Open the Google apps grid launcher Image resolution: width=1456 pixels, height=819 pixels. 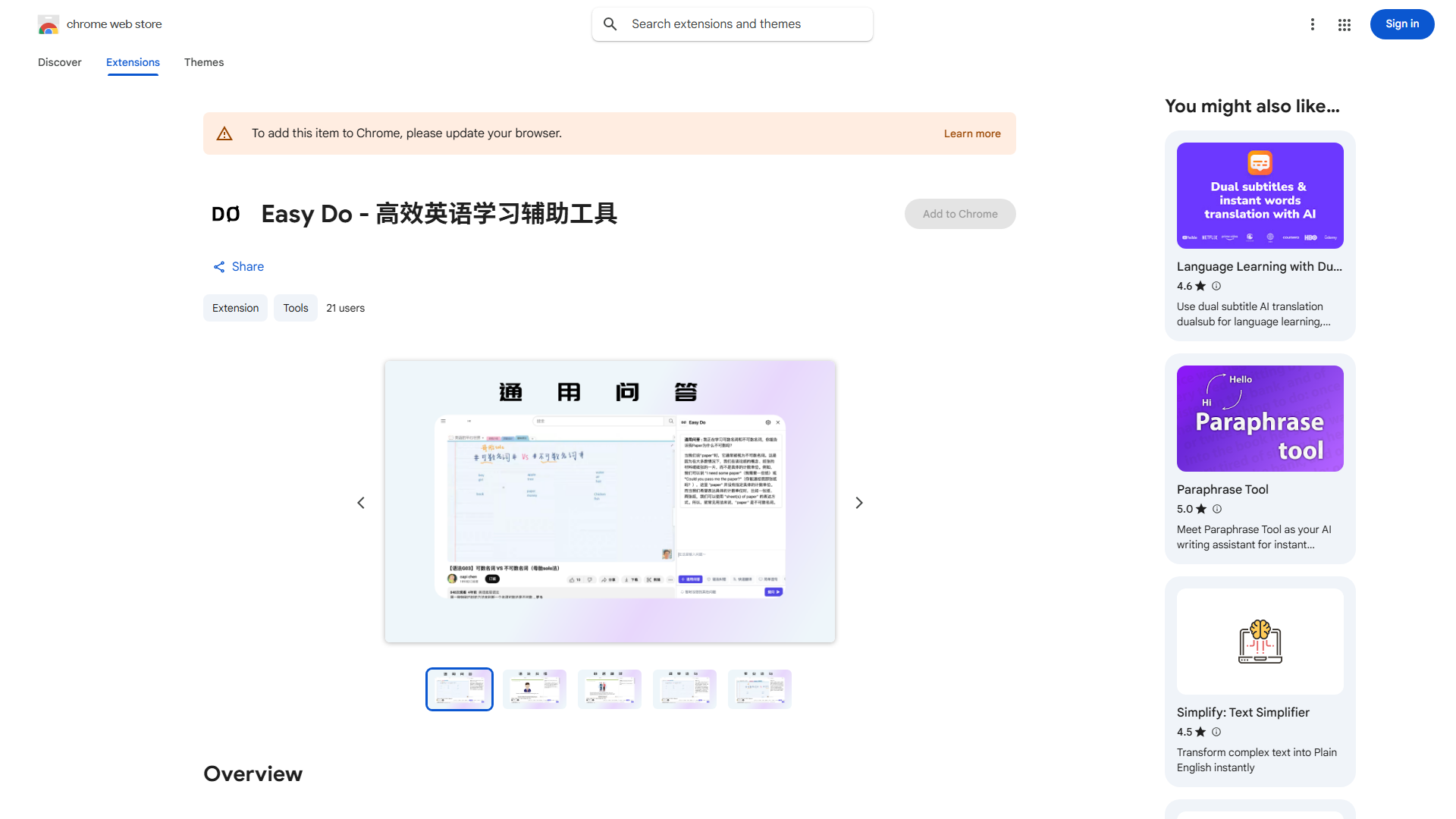click(x=1344, y=24)
